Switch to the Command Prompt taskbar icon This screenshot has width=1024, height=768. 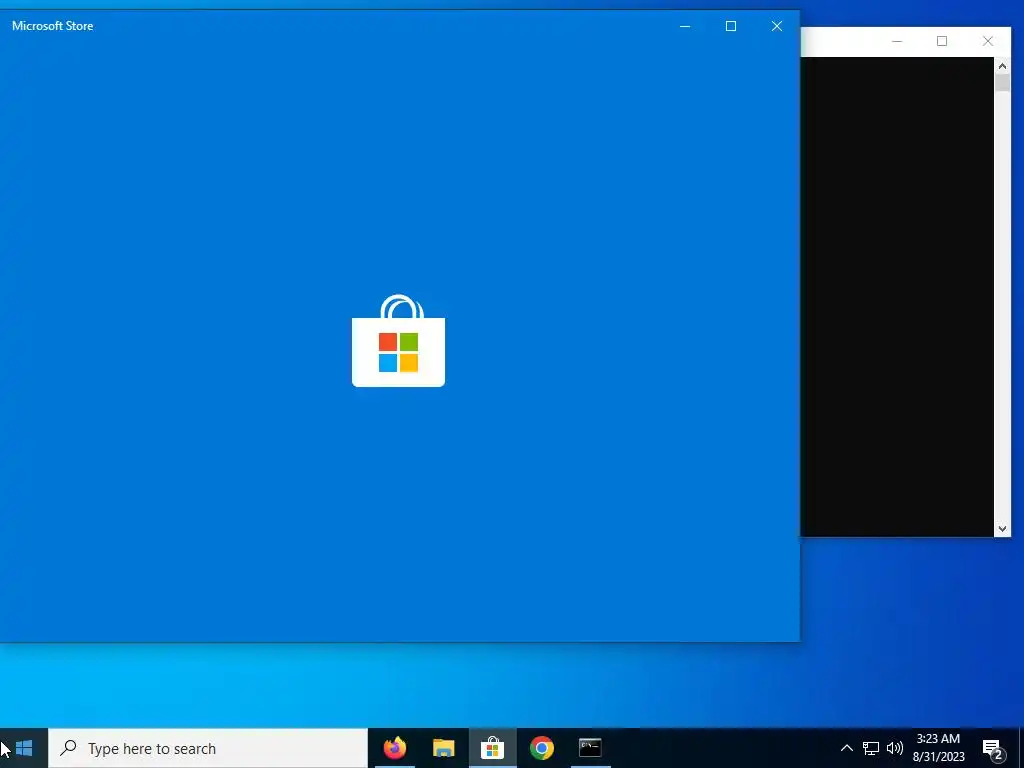point(590,748)
